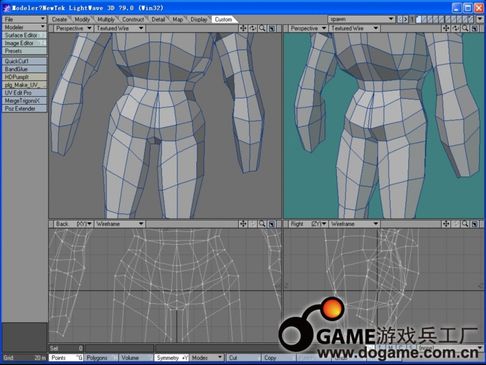486x365 pixels.
Task: Click the pan icon in the teal Perspective viewport
Action: pyautogui.click(x=446, y=28)
